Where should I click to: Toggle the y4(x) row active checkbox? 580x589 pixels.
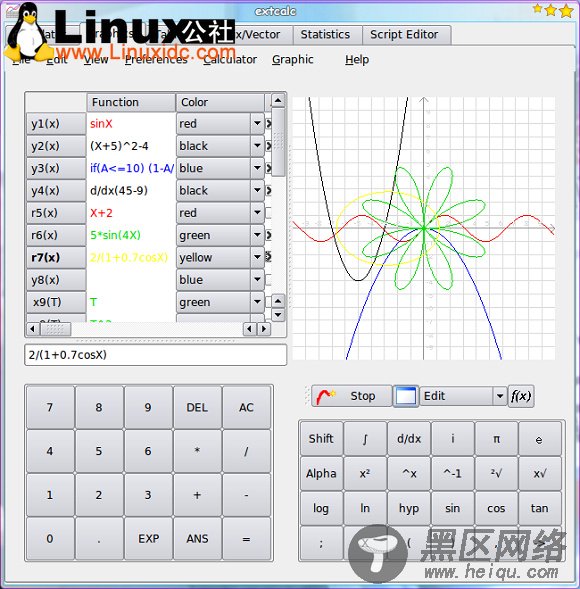click(268, 190)
